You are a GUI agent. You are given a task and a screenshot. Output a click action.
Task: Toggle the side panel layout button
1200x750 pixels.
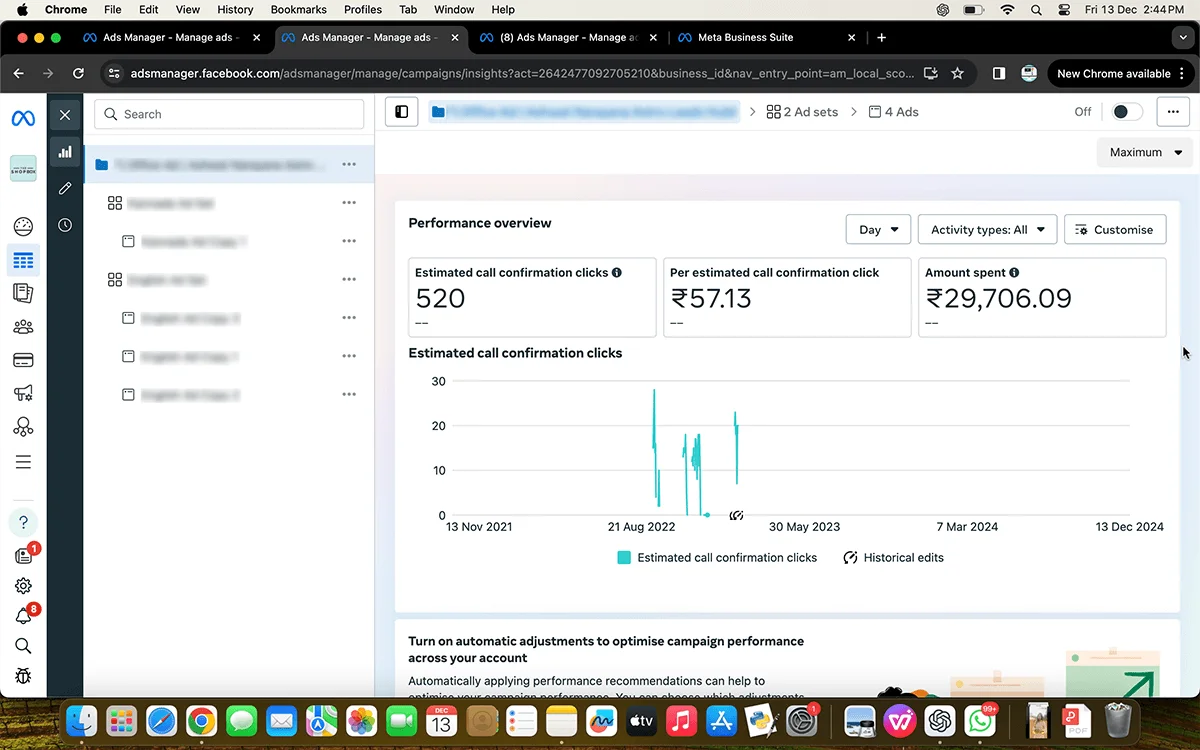[x=402, y=112]
